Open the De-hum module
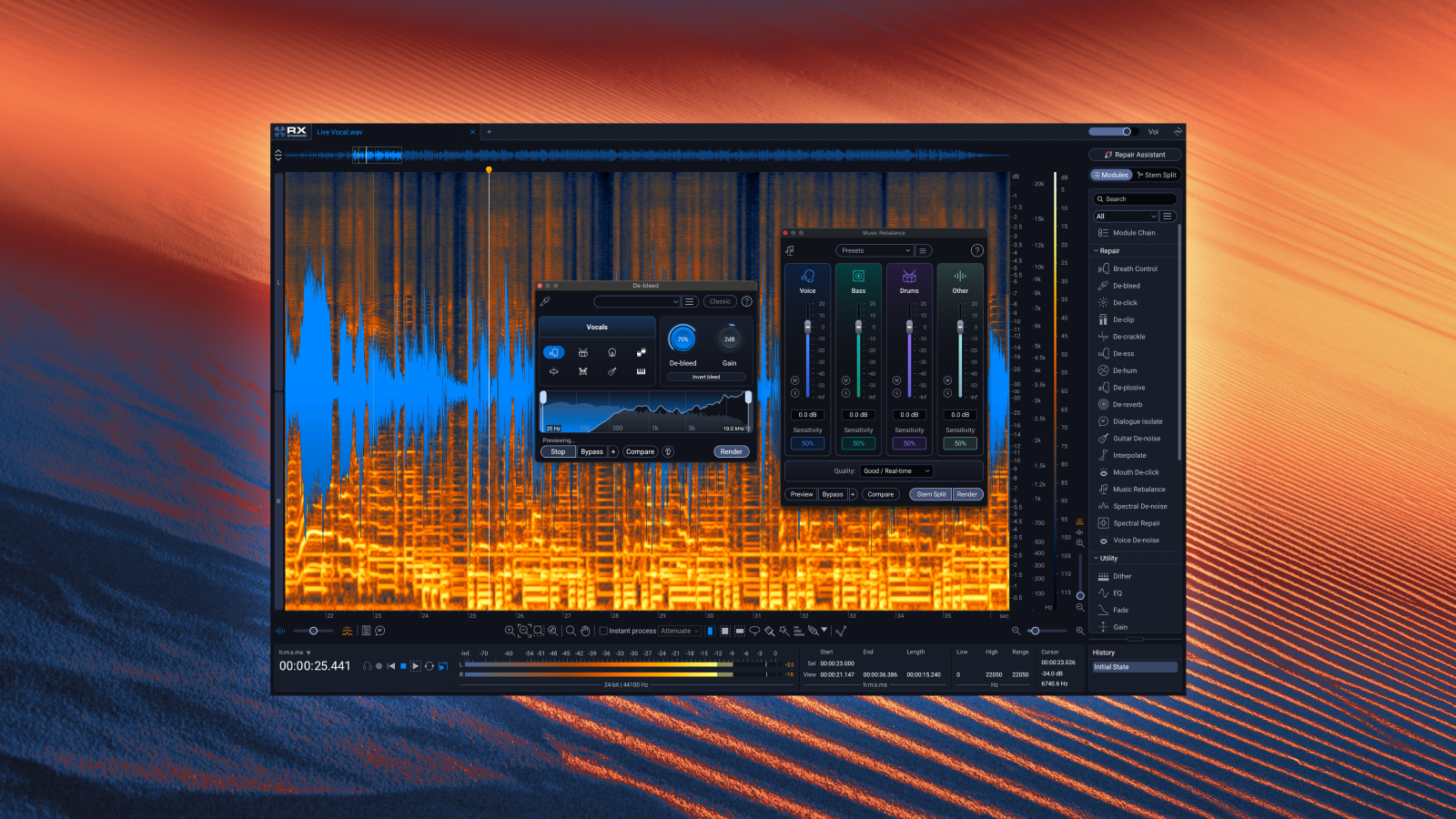 [x=1125, y=370]
